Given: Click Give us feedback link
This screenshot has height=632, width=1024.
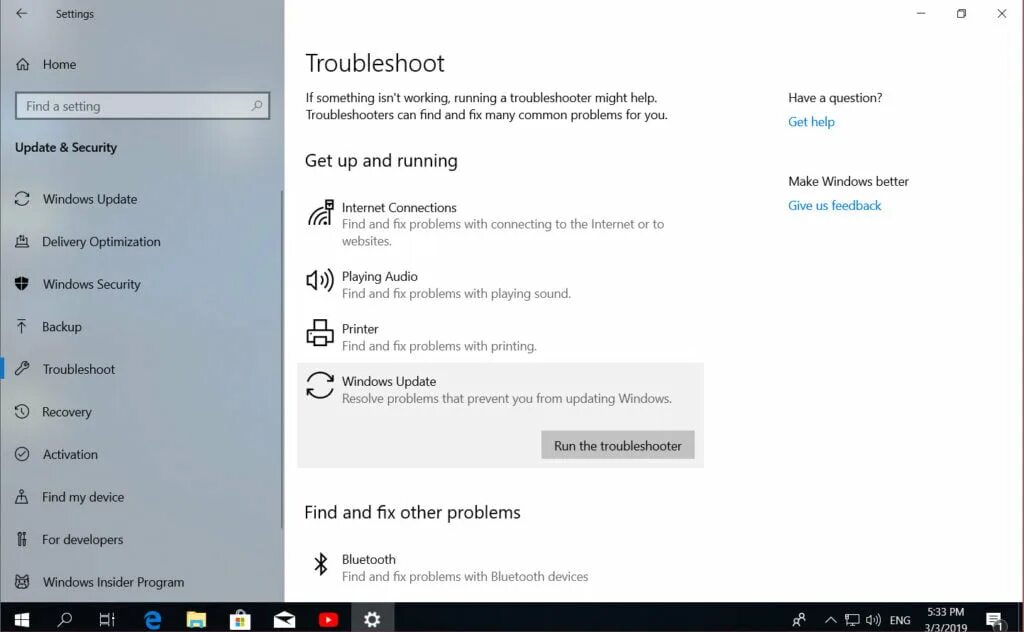Looking at the screenshot, I should (x=835, y=205).
